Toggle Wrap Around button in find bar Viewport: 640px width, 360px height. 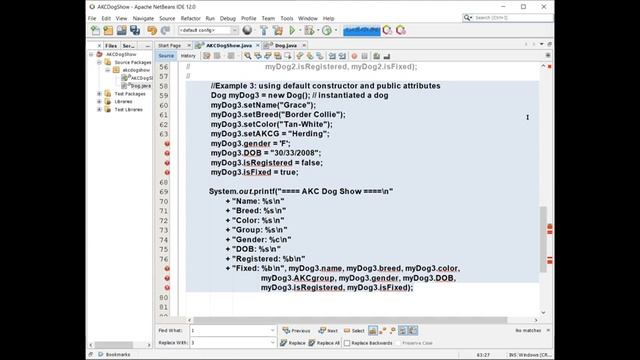(x=413, y=331)
